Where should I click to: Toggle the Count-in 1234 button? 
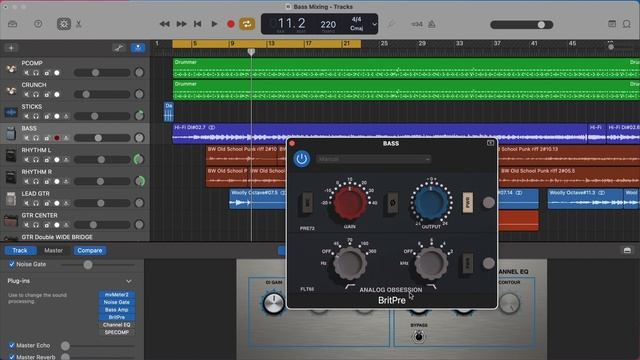pos(417,24)
